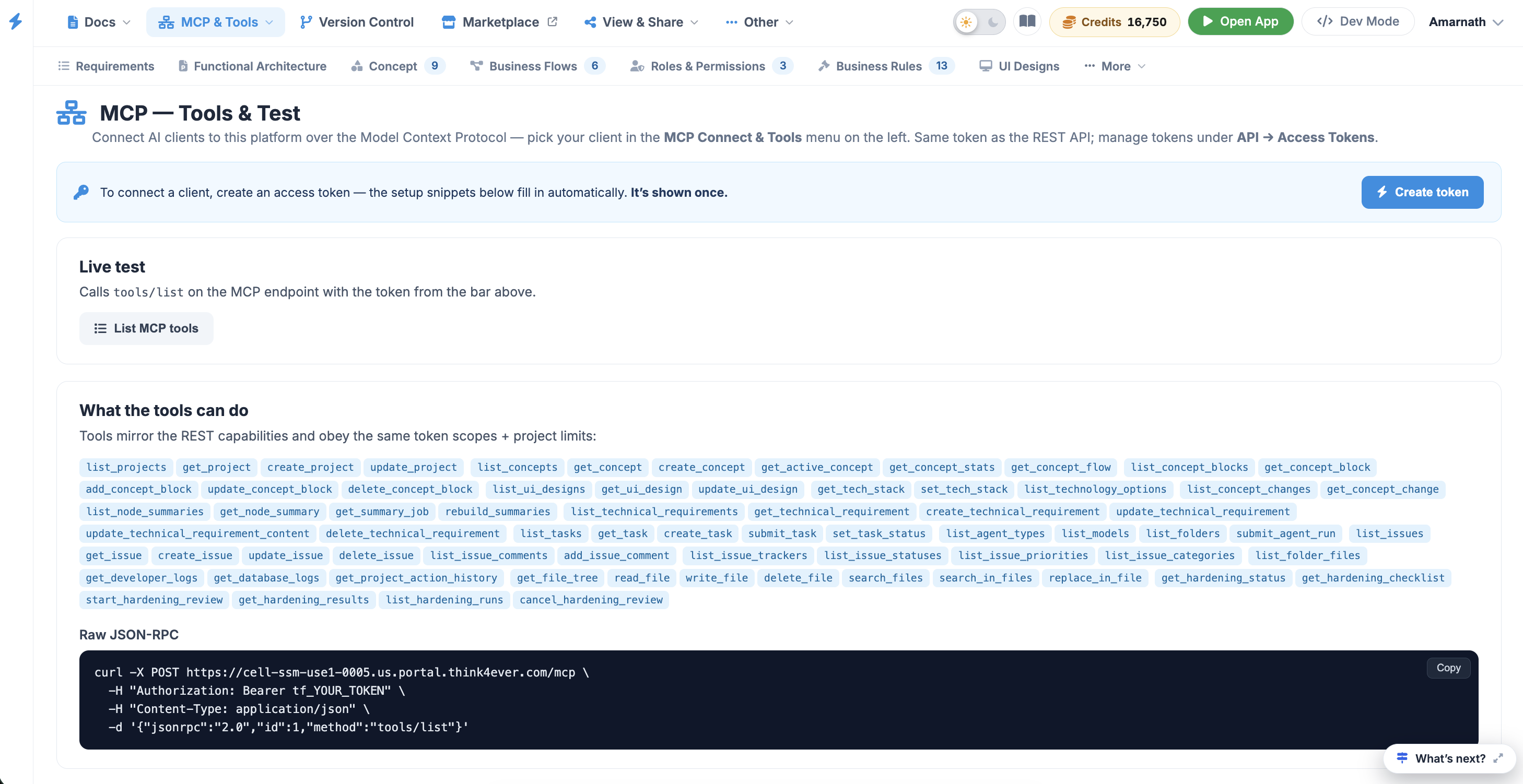Open the Docs dropdown menu
1523x784 pixels.
(99, 22)
